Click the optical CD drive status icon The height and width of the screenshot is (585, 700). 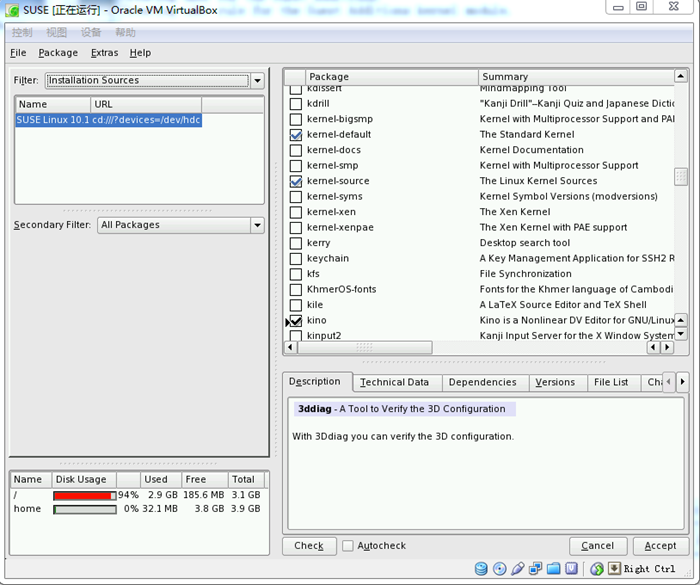coord(500,568)
